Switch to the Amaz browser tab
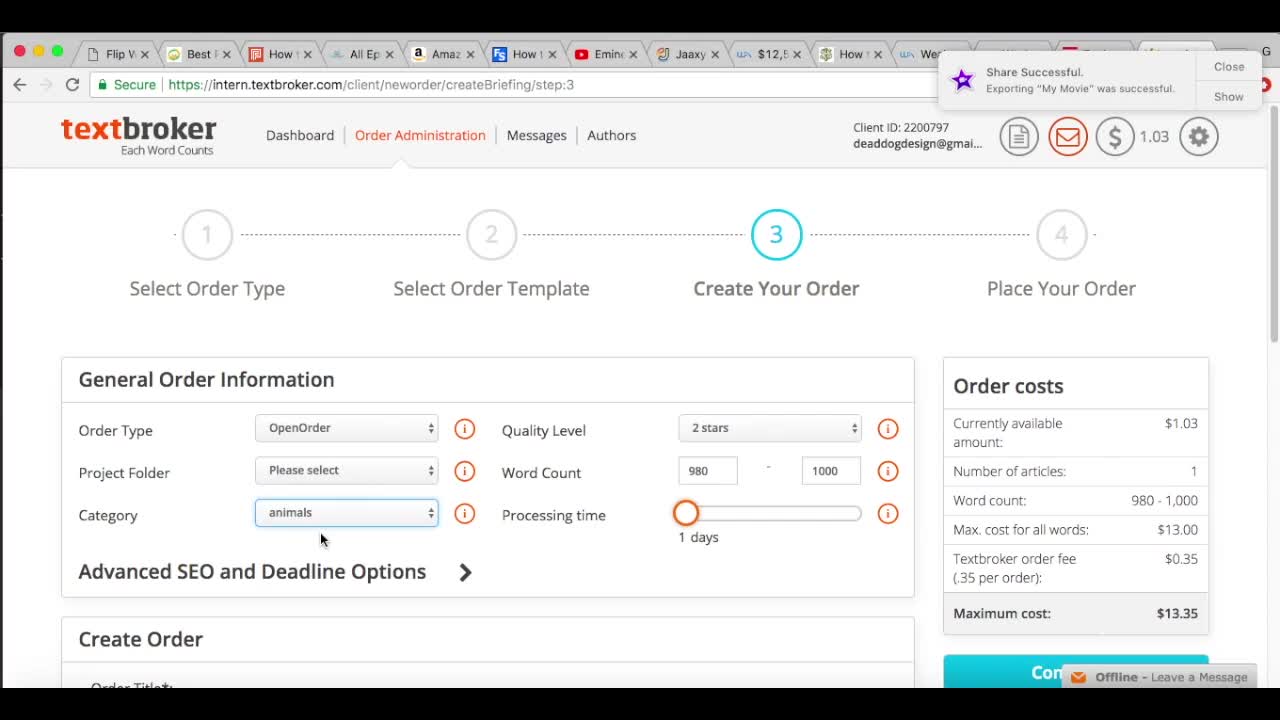Screen dimensions: 1280x720 point(442,54)
